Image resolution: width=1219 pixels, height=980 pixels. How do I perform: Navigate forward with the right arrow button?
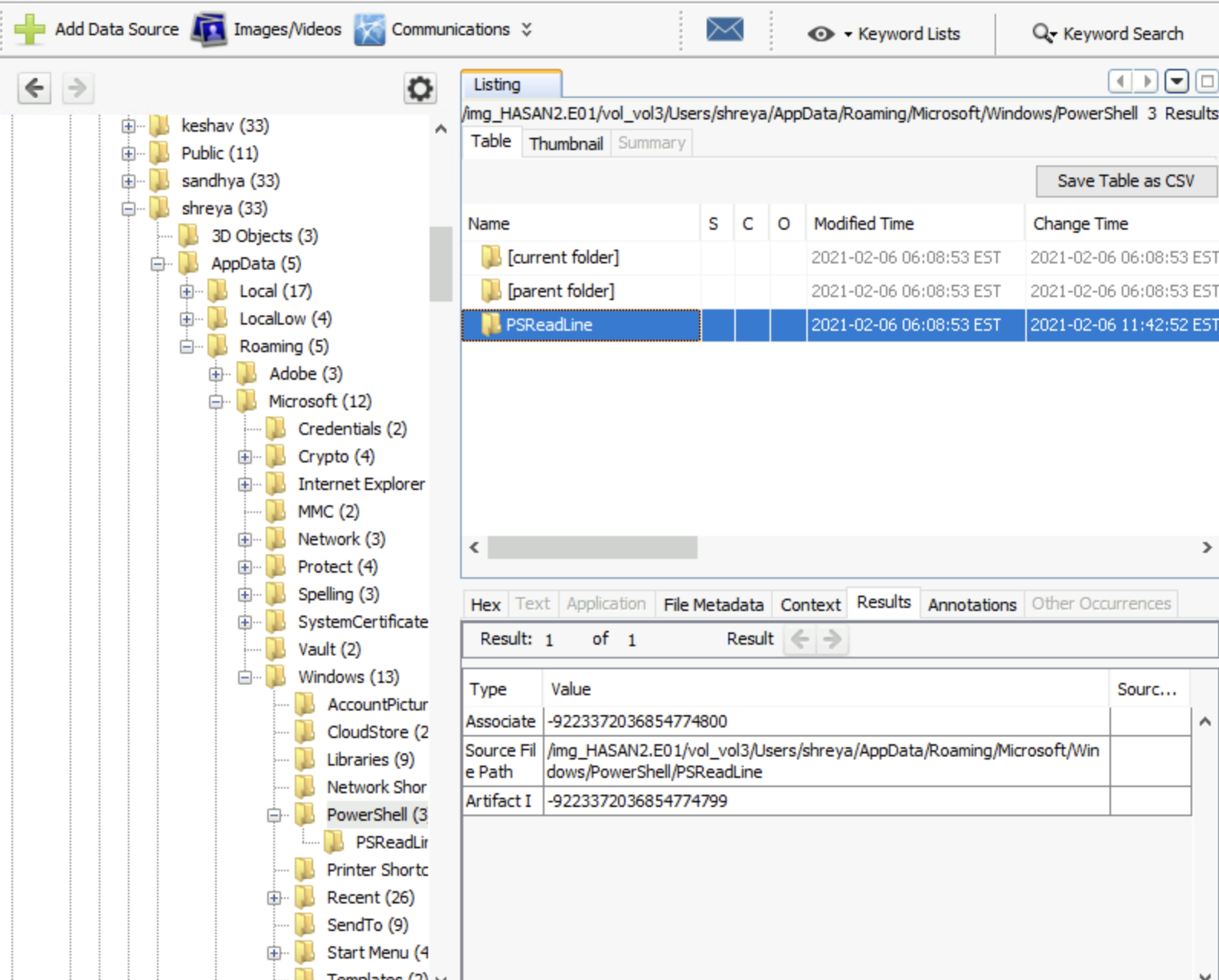point(77,88)
